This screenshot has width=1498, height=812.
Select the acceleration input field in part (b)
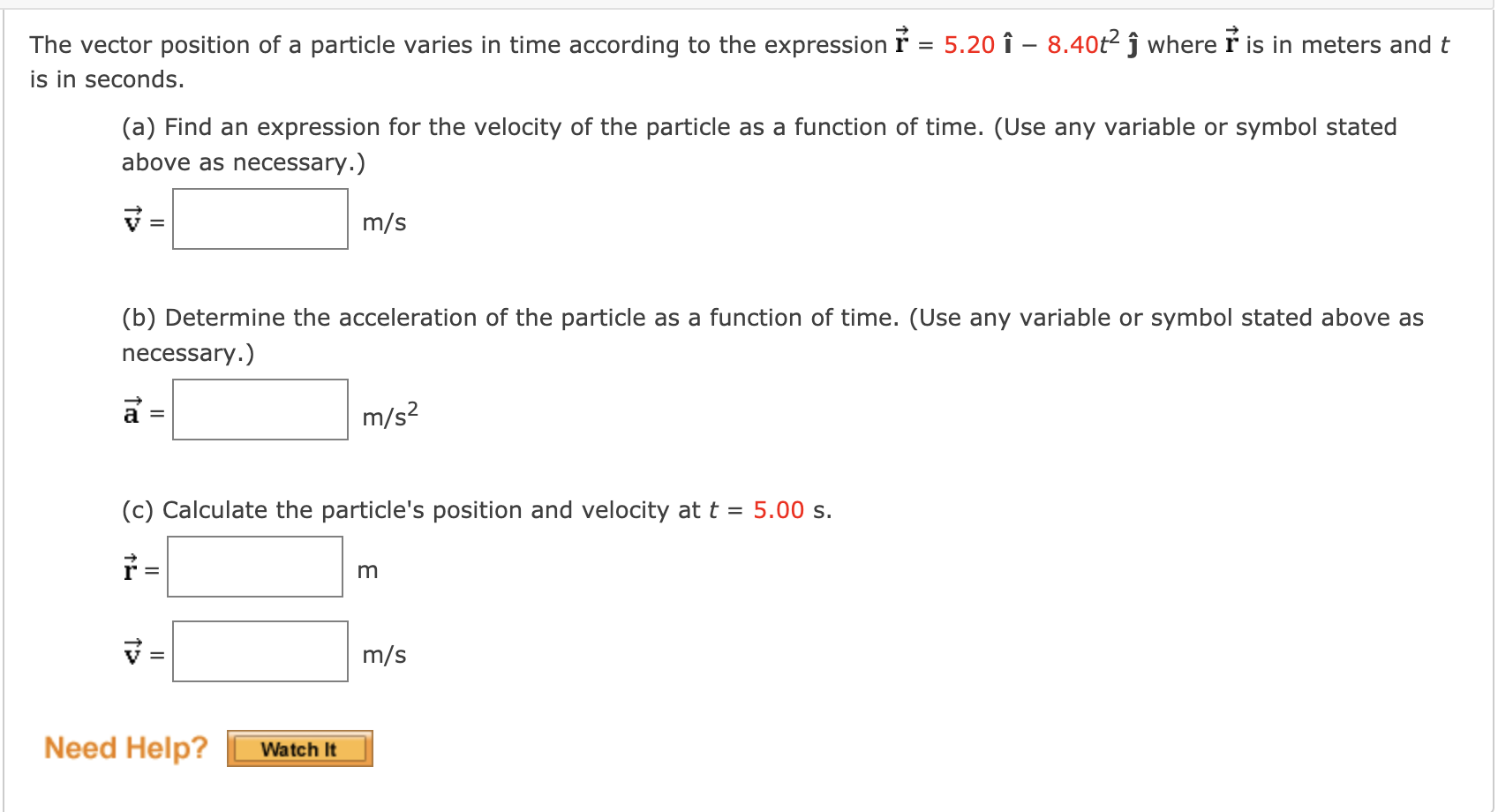(x=260, y=409)
